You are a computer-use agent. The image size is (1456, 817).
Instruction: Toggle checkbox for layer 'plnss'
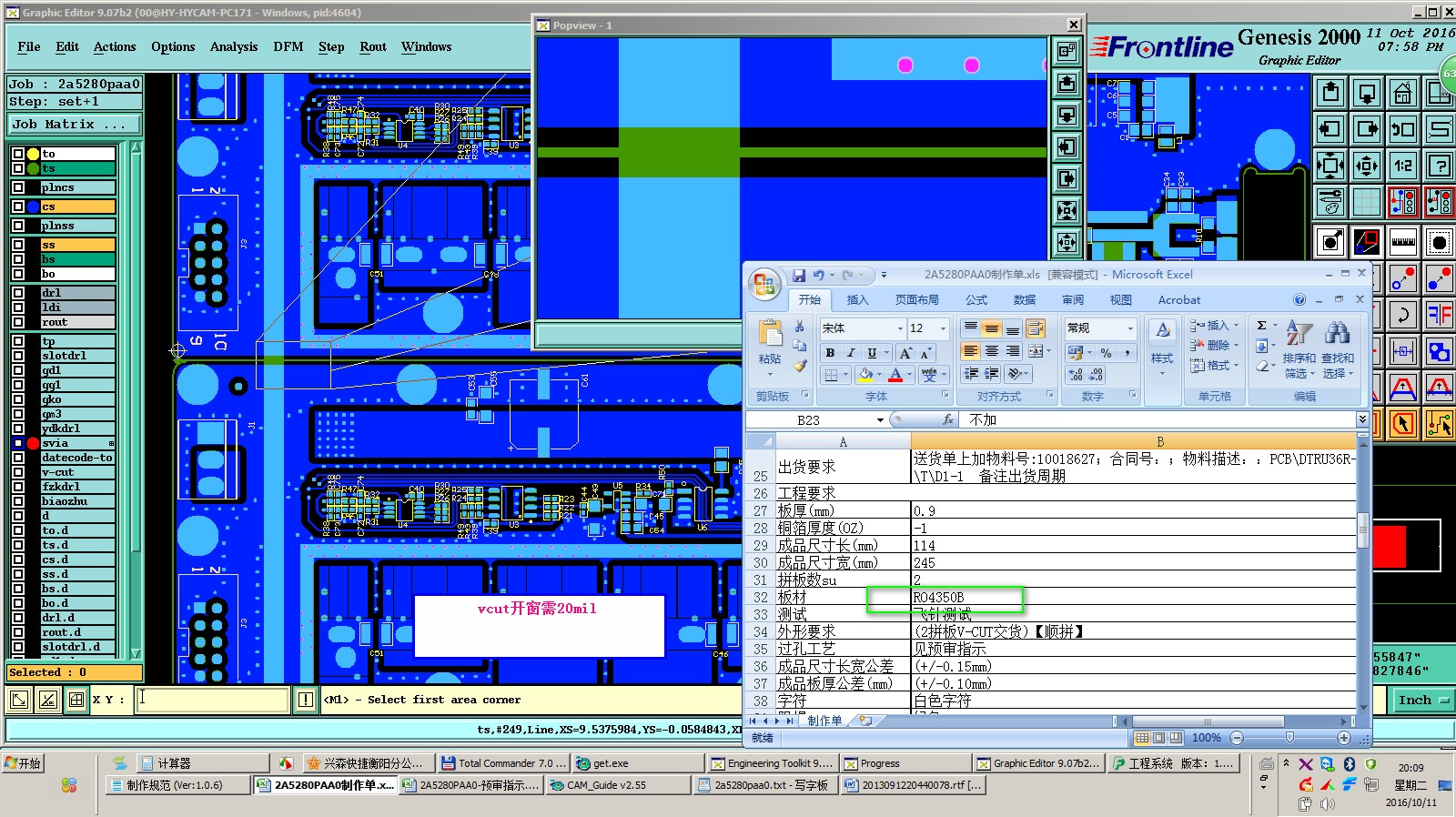click(17, 226)
